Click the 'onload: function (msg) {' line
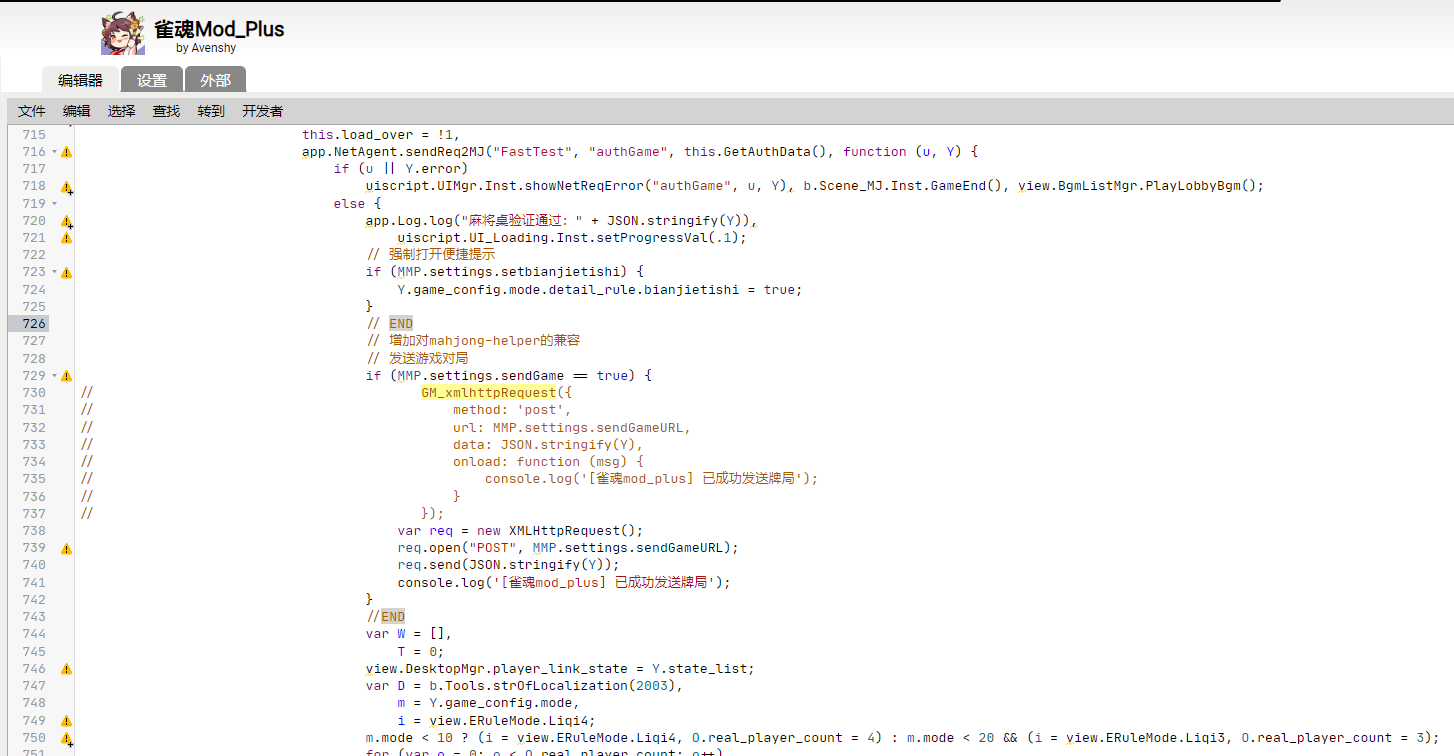1454x756 pixels. (x=548, y=462)
